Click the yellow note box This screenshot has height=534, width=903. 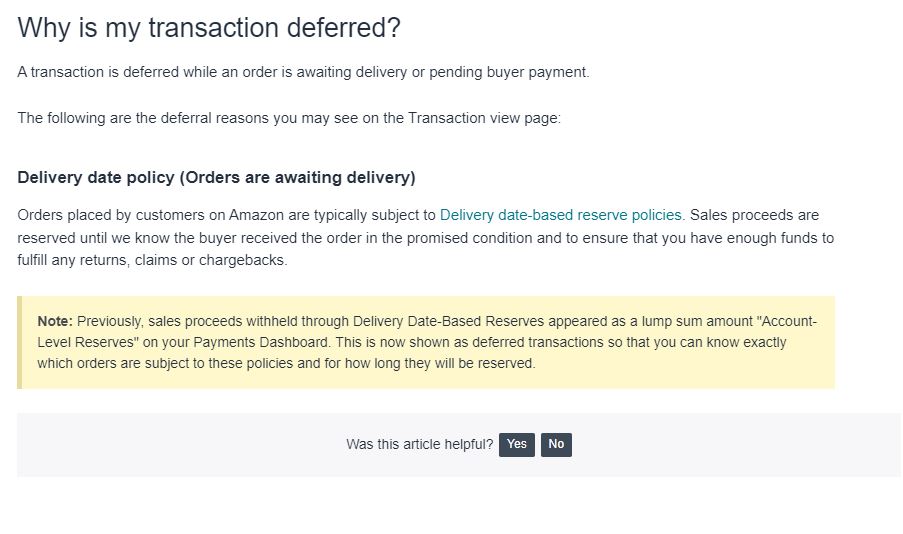[426, 342]
